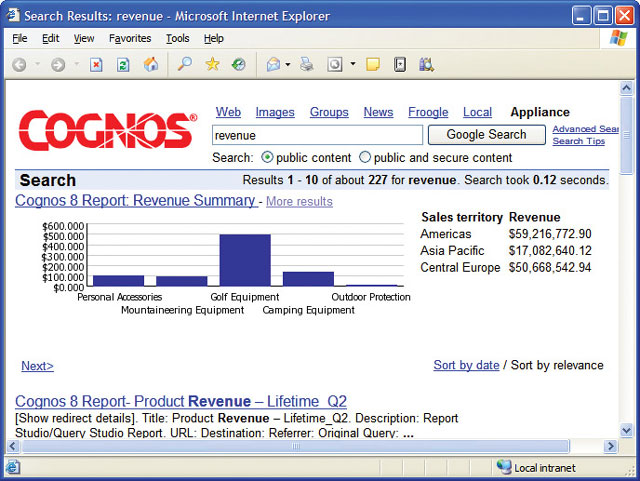Image resolution: width=640 pixels, height=481 pixels.
Task: Open the Search magnifier toolbar icon
Action: coord(184,64)
